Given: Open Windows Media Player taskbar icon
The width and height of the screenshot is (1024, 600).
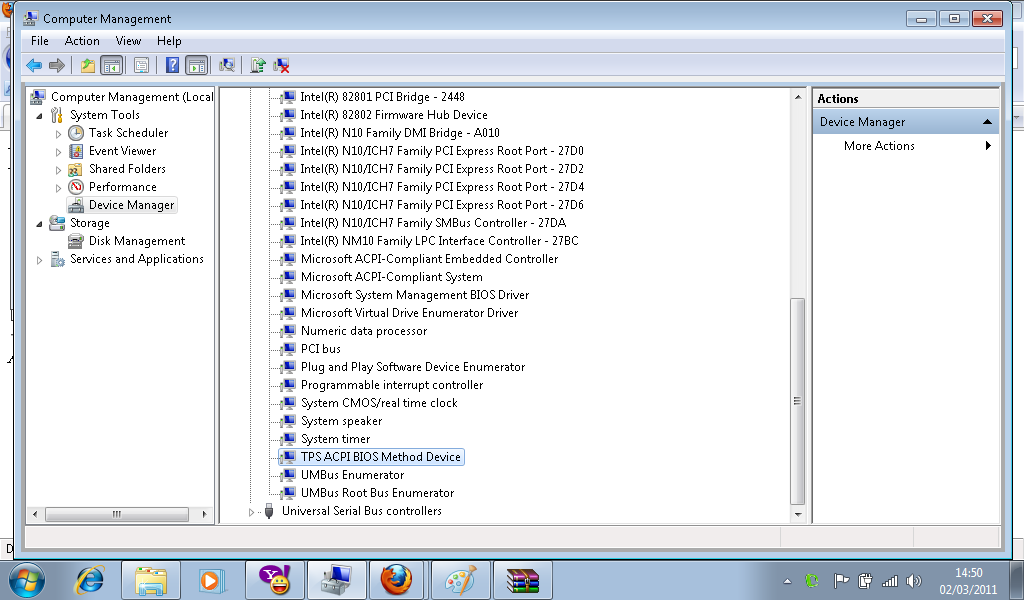Looking at the screenshot, I should 212,580.
